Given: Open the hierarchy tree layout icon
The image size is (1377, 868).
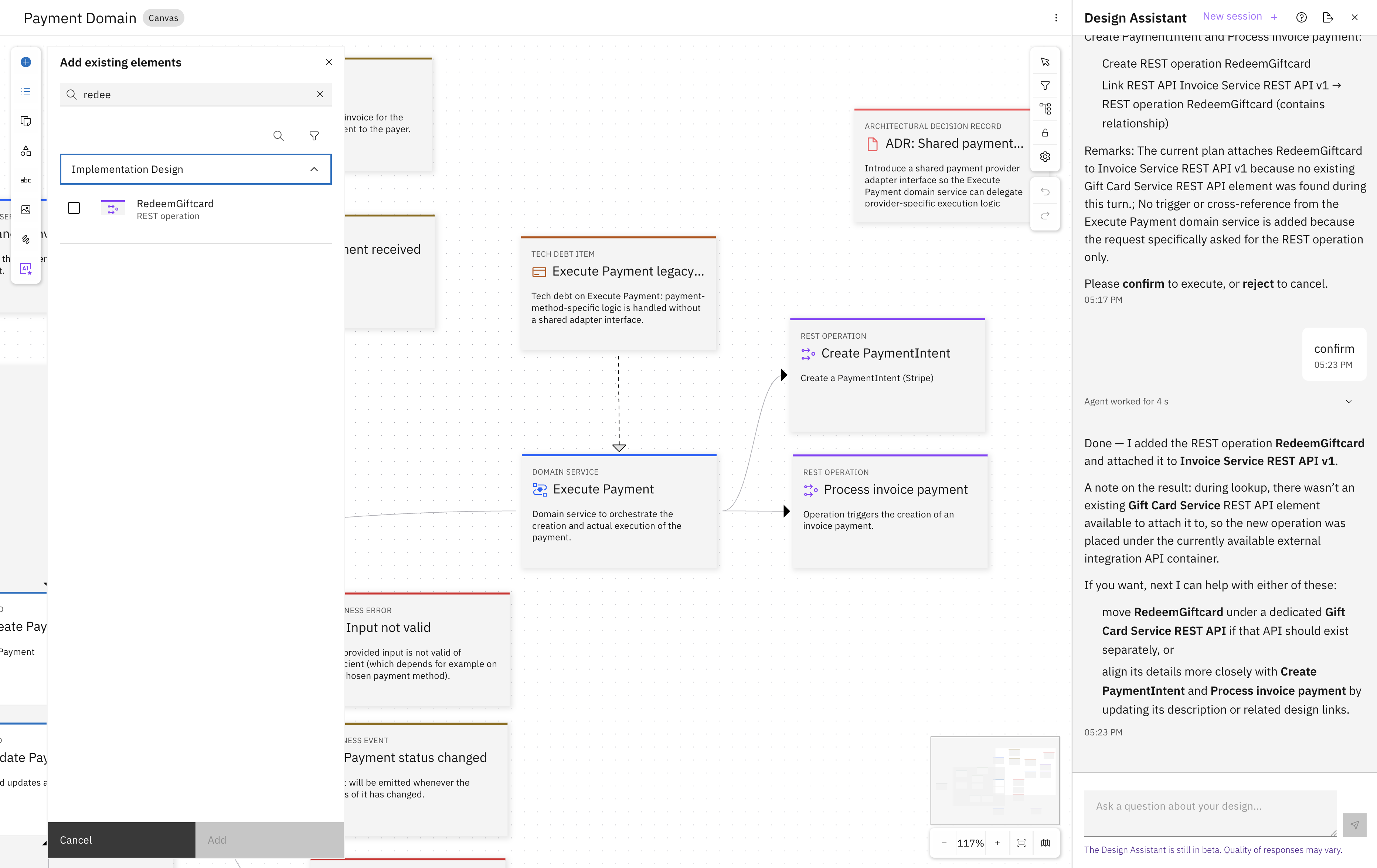Looking at the screenshot, I should pyautogui.click(x=1045, y=109).
